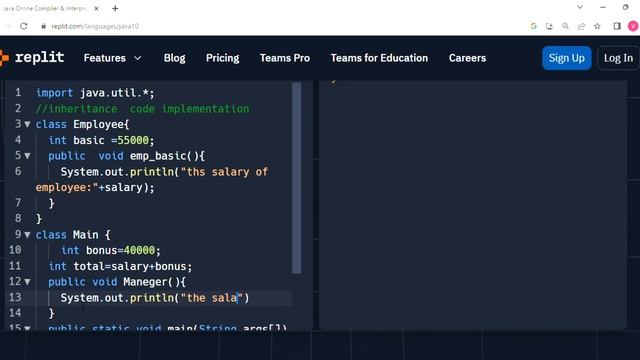Click the share page icon
640x360 pixels.
(581, 26)
